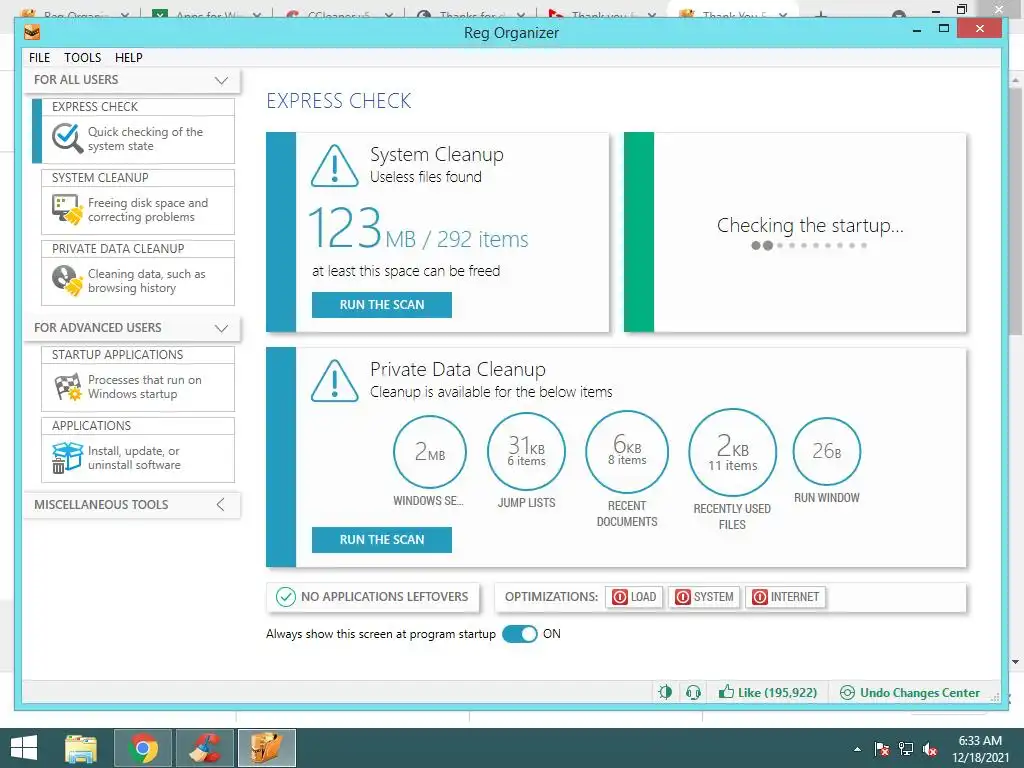Click the Private Data Cleanup globe icon

(67, 281)
